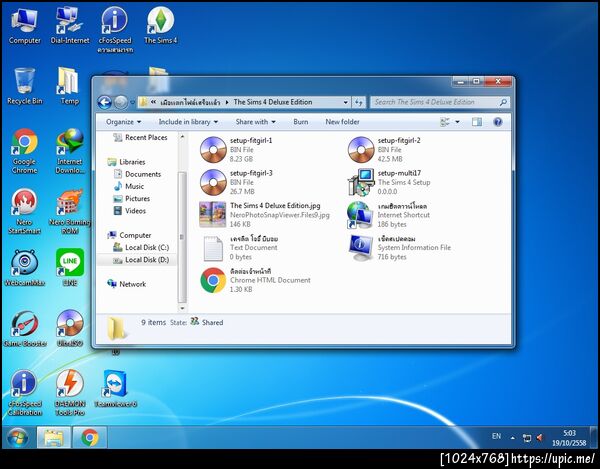Open the Computer desktop icon
The height and width of the screenshot is (469, 600).
click(x=24, y=27)
